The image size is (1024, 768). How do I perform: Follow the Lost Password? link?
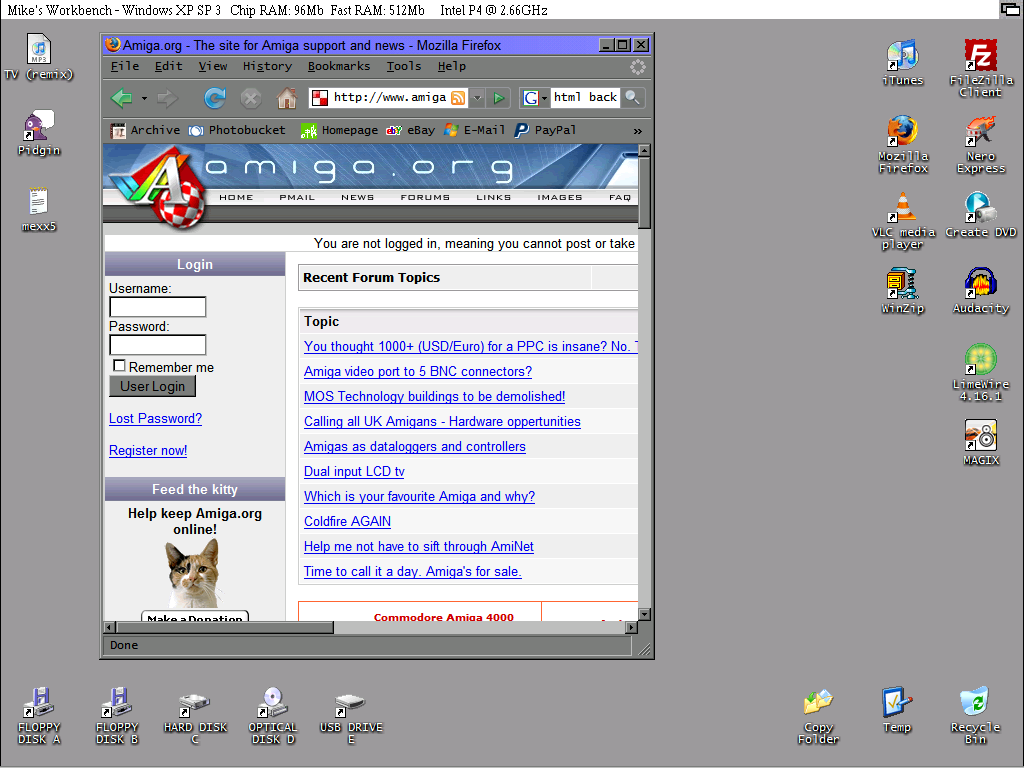155,419
